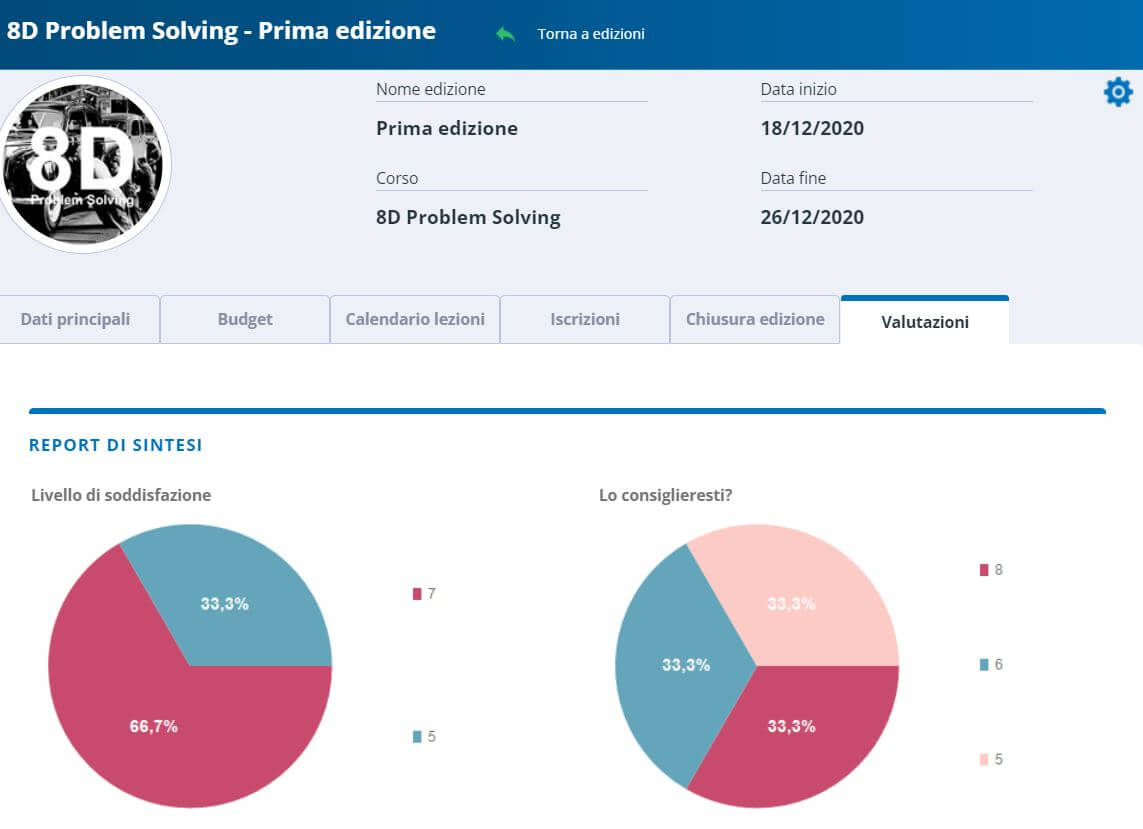The width and height of the screenshot is (1143, 829).
Task: Toggle legend entry 8 on recommendation chart
Action: [990, 569]
